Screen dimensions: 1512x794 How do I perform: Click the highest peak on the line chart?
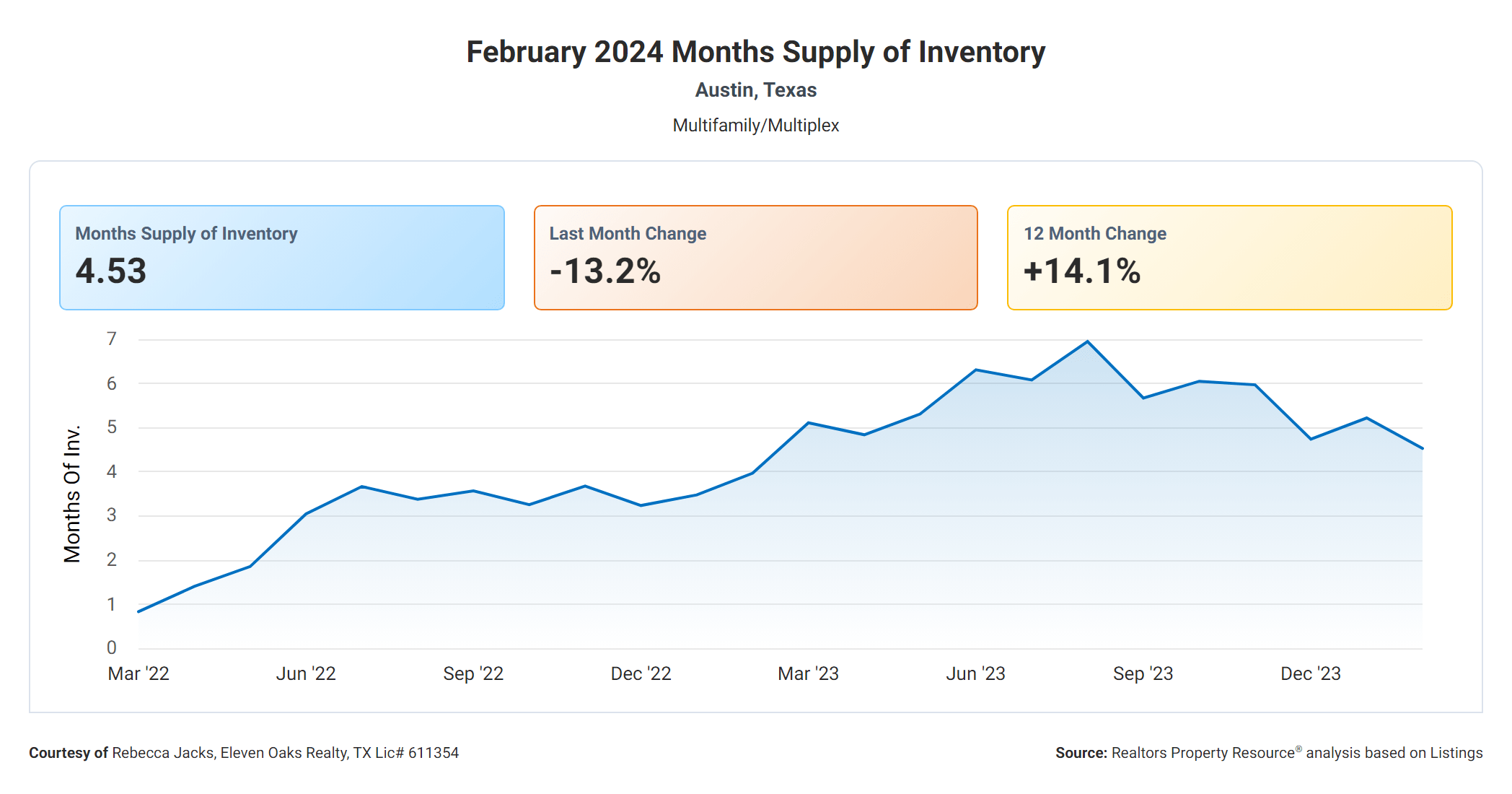click(1087, 341)
